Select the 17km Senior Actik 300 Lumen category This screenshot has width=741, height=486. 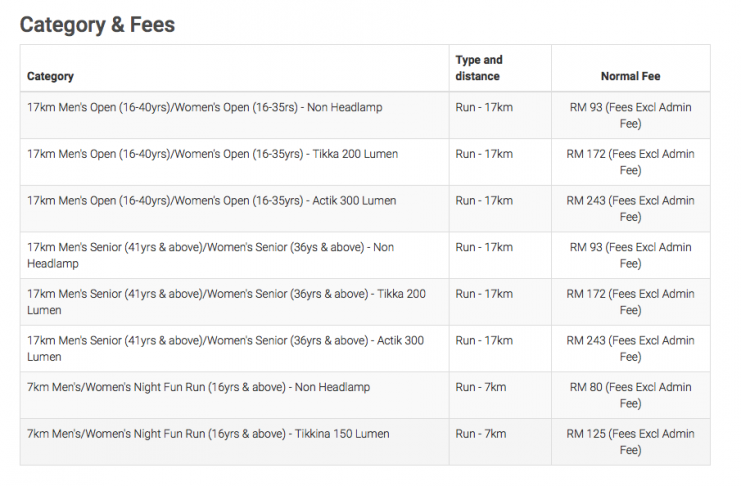coord(225,348)
